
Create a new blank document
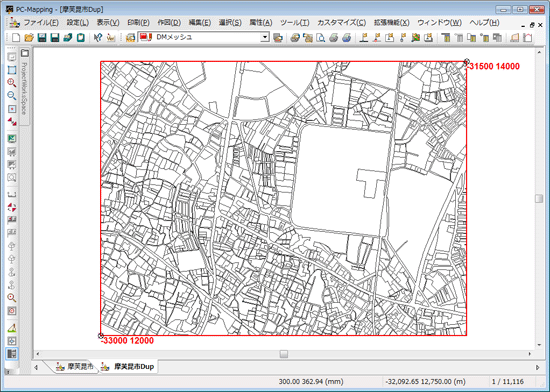pyautogui.click(x=16, y=38)
